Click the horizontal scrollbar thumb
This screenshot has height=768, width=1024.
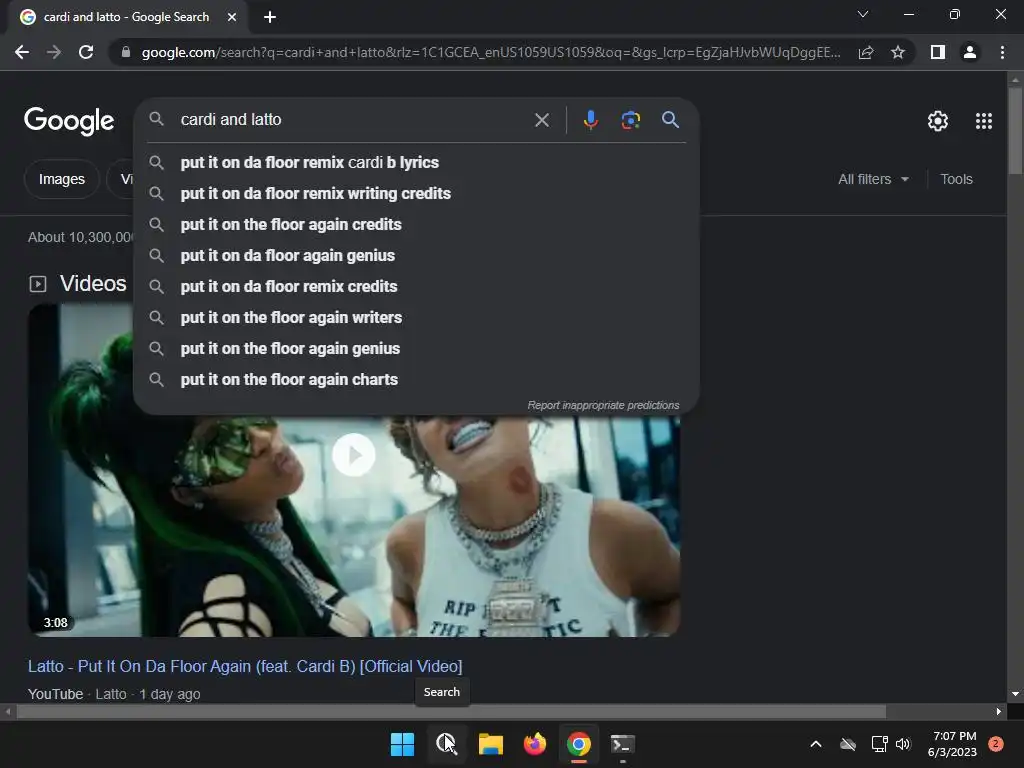point(451,712)
